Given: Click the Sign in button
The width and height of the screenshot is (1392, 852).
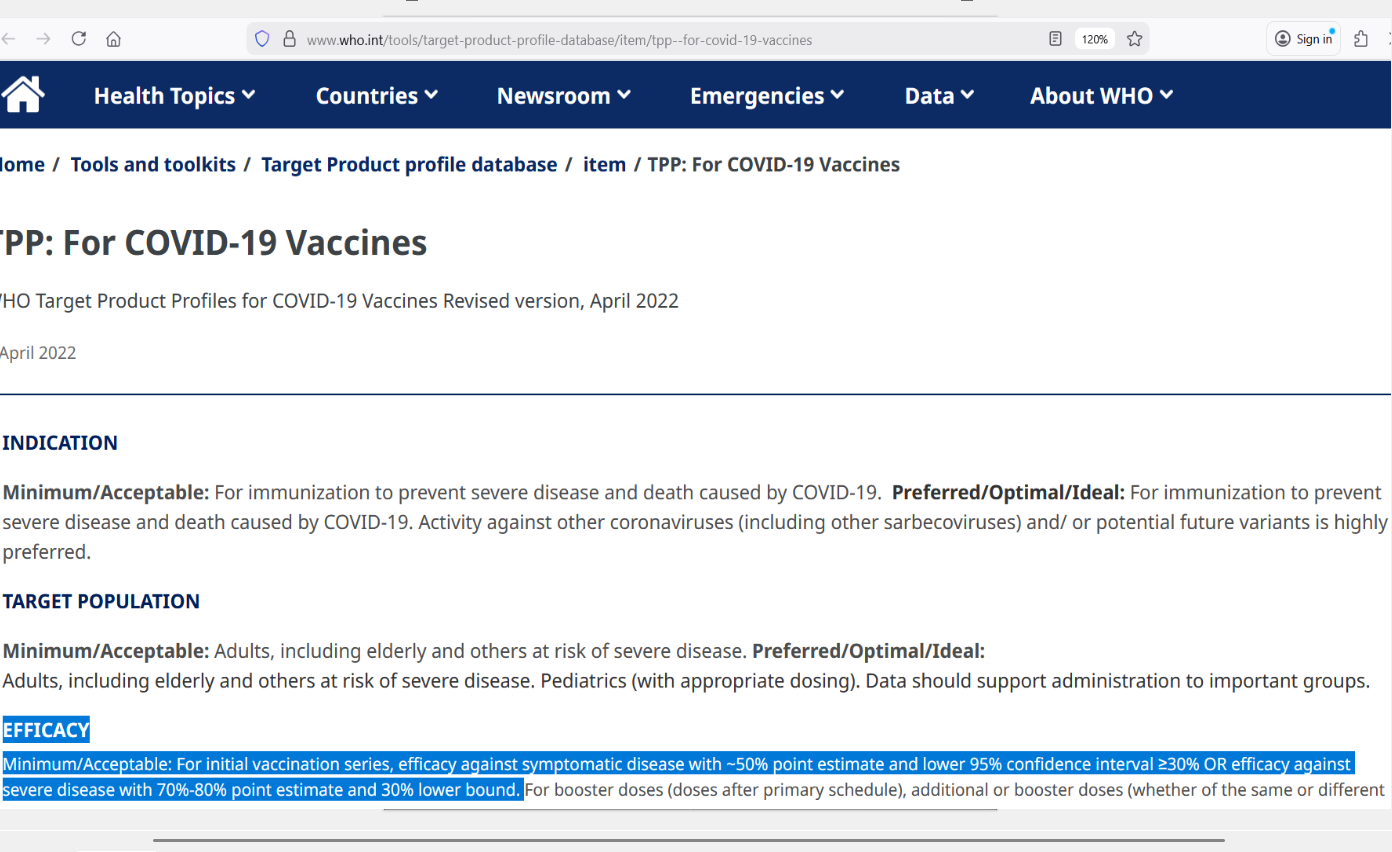Looking at the screenshot, I should 1303,39.
